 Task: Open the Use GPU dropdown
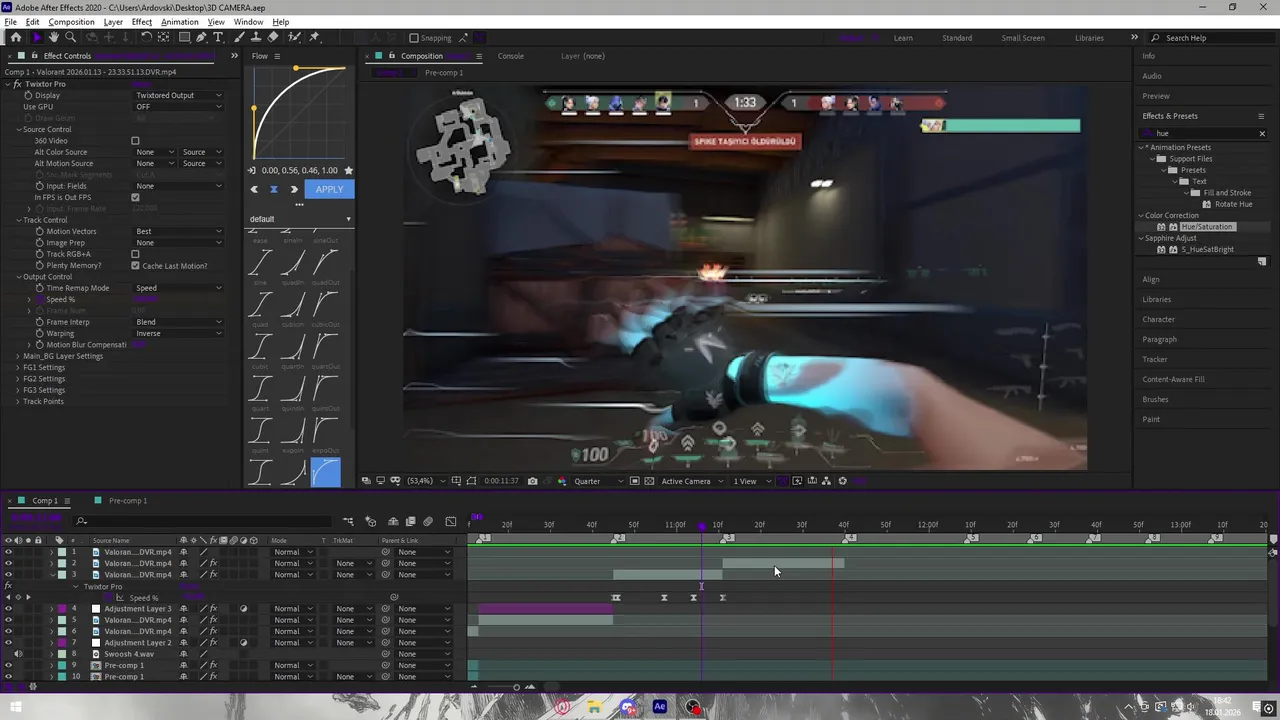(179, 107)
